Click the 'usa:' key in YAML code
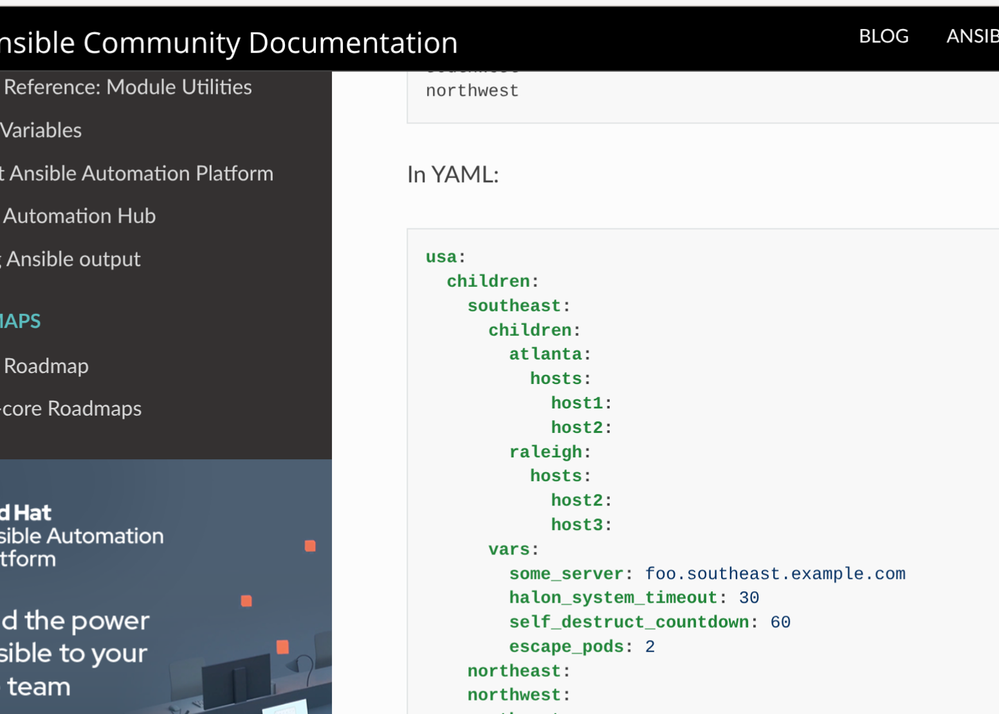The height and width of the screenshot is (714, 999). click(446, 257)
